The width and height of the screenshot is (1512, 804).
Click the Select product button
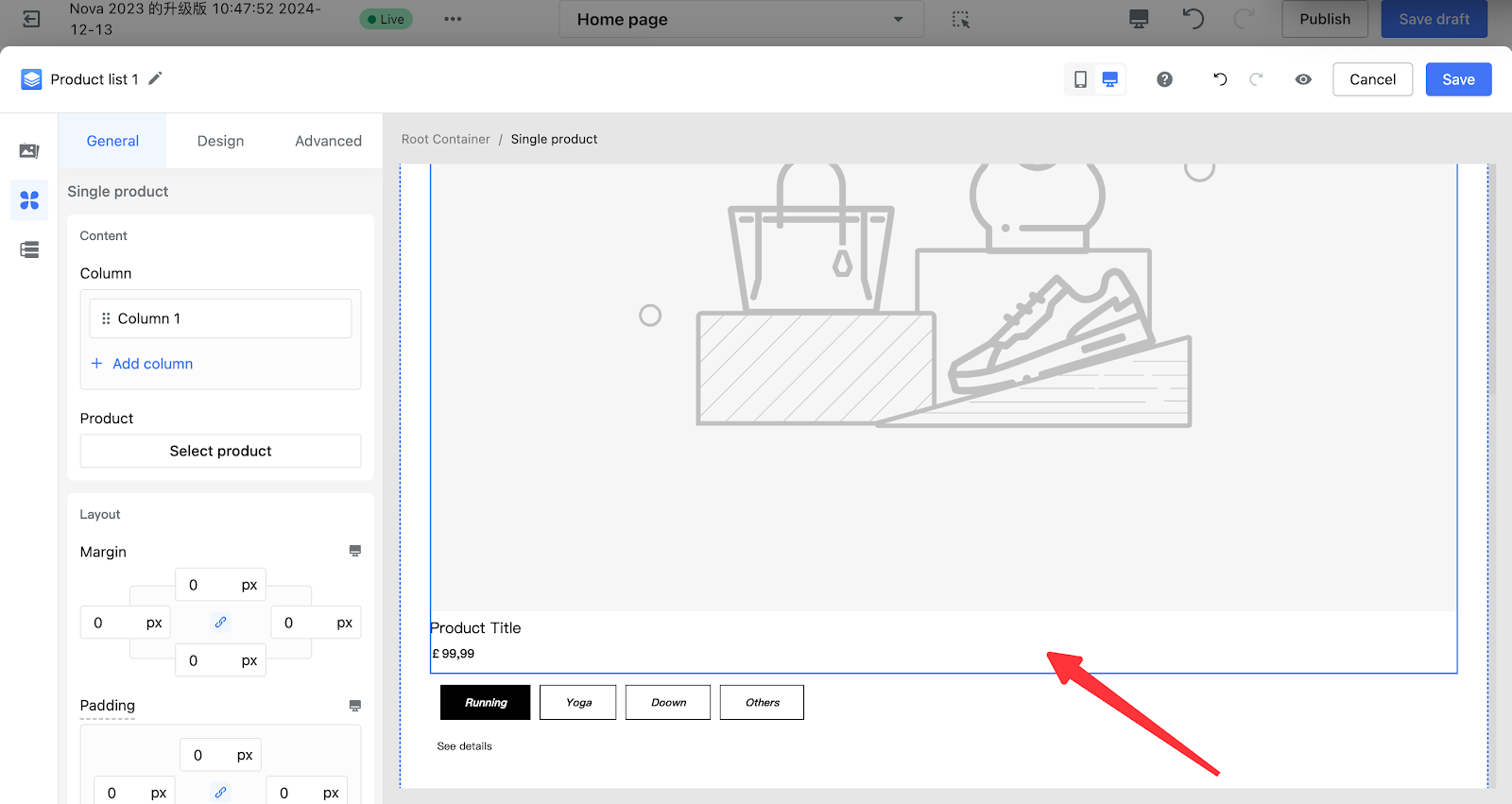point(220,451)
